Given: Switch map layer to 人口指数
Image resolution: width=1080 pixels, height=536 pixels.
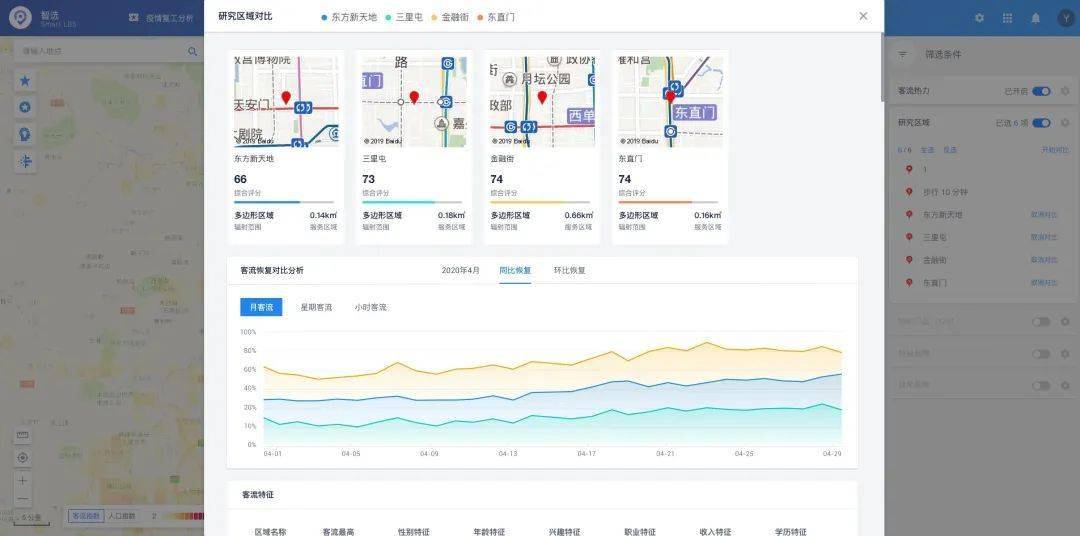Looking at the screenshot, I should click(x=120, y=515).
